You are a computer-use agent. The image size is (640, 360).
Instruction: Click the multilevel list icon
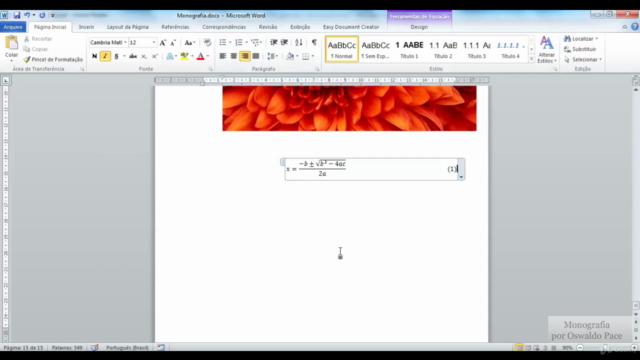tap(256, 42)
